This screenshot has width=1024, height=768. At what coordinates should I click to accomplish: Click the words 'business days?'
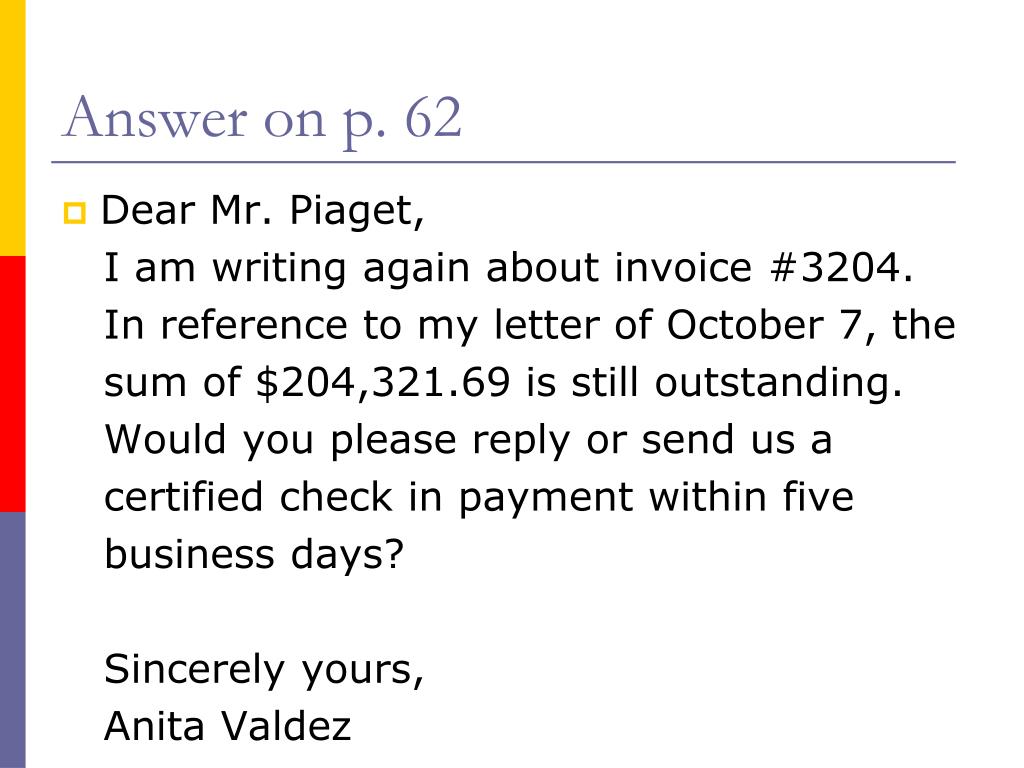point(255,555)
